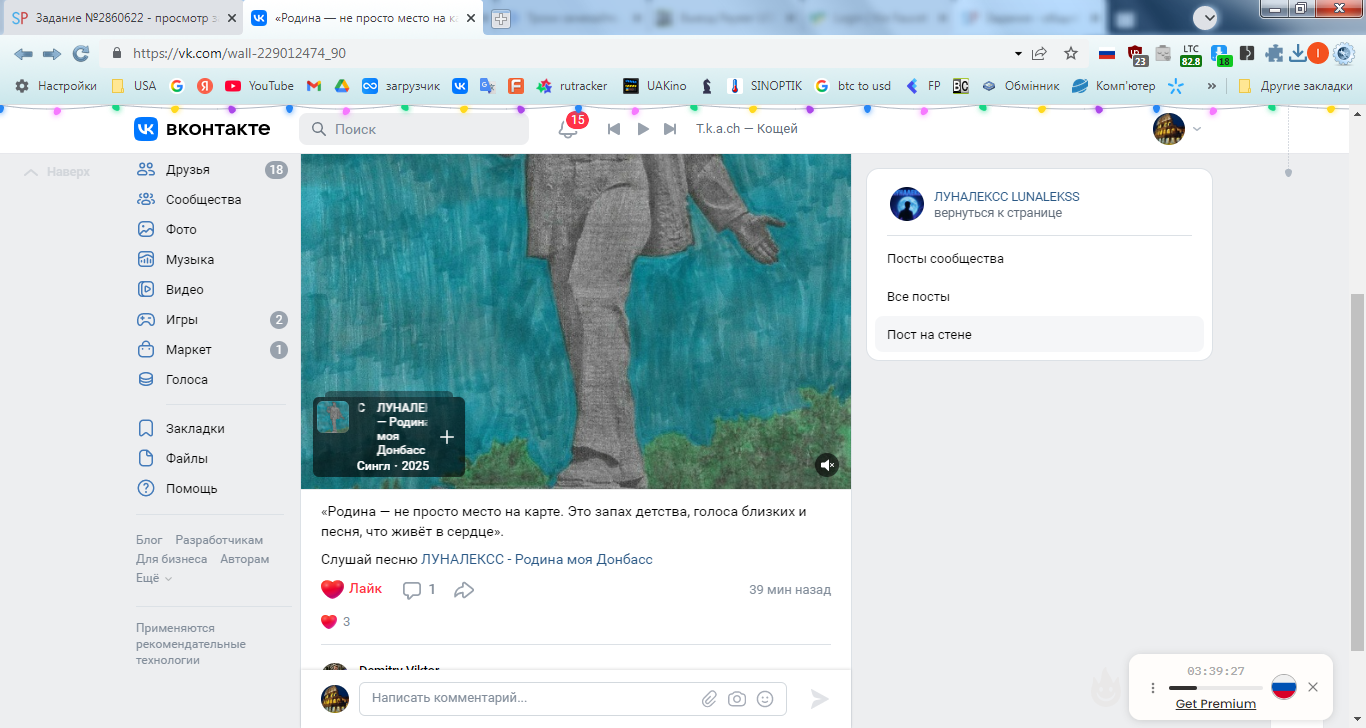
Task: Open the VPN widget three-dots menu
Action: (1153, 688)
